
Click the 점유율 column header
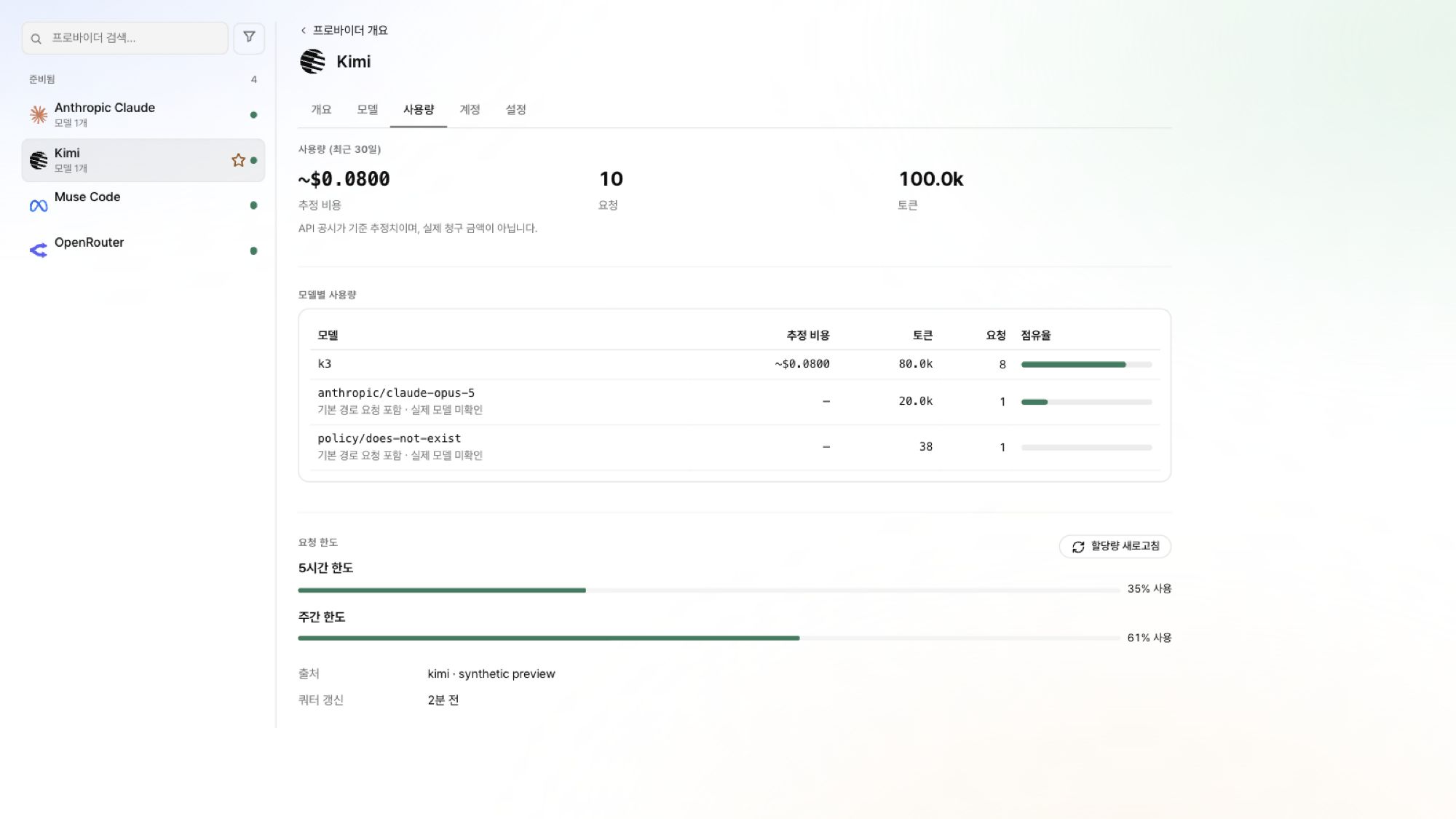pyautogui.click(x=1036, y=335)
